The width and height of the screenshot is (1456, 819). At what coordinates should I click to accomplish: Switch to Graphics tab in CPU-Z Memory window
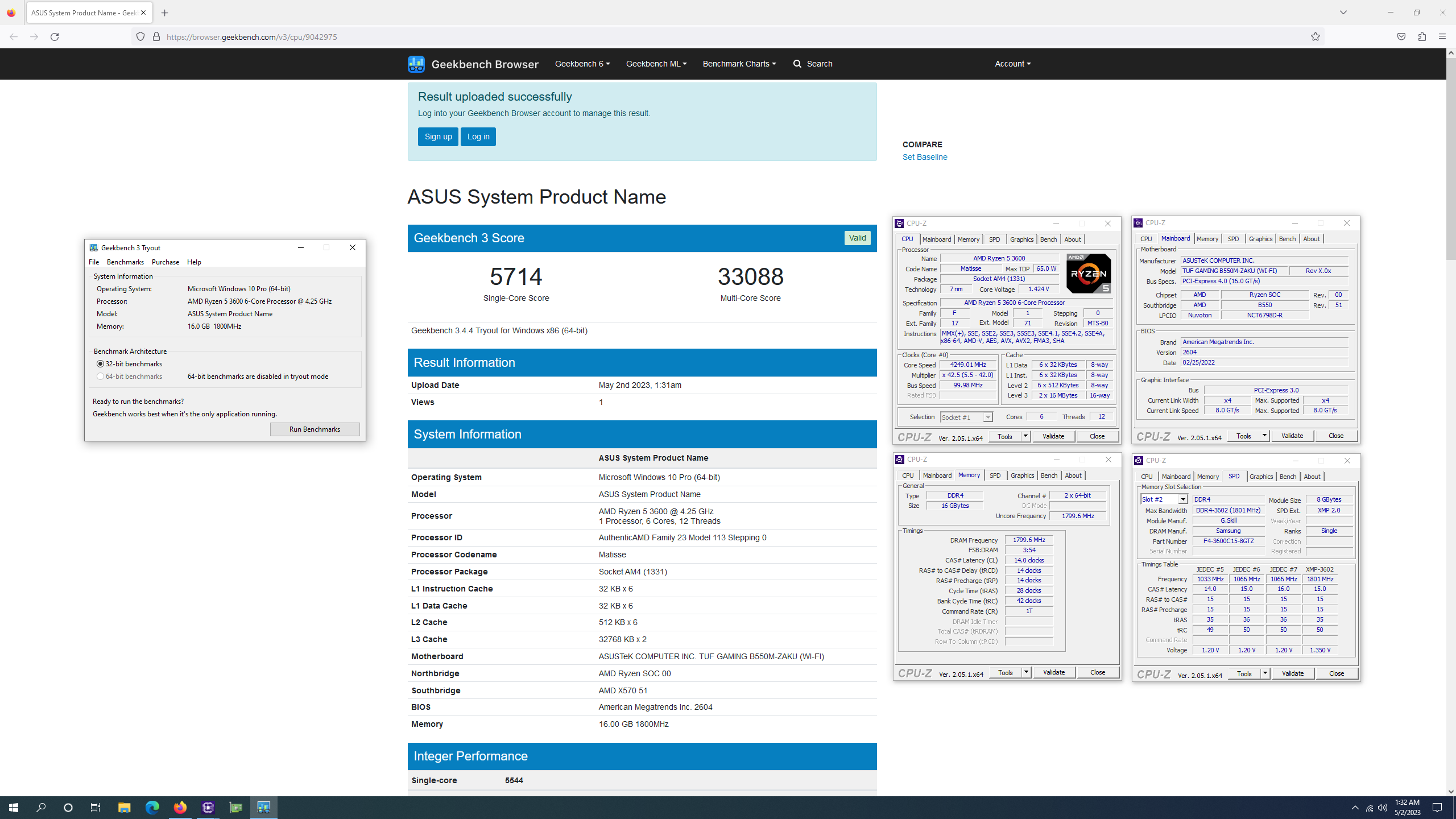point(1022,475)
